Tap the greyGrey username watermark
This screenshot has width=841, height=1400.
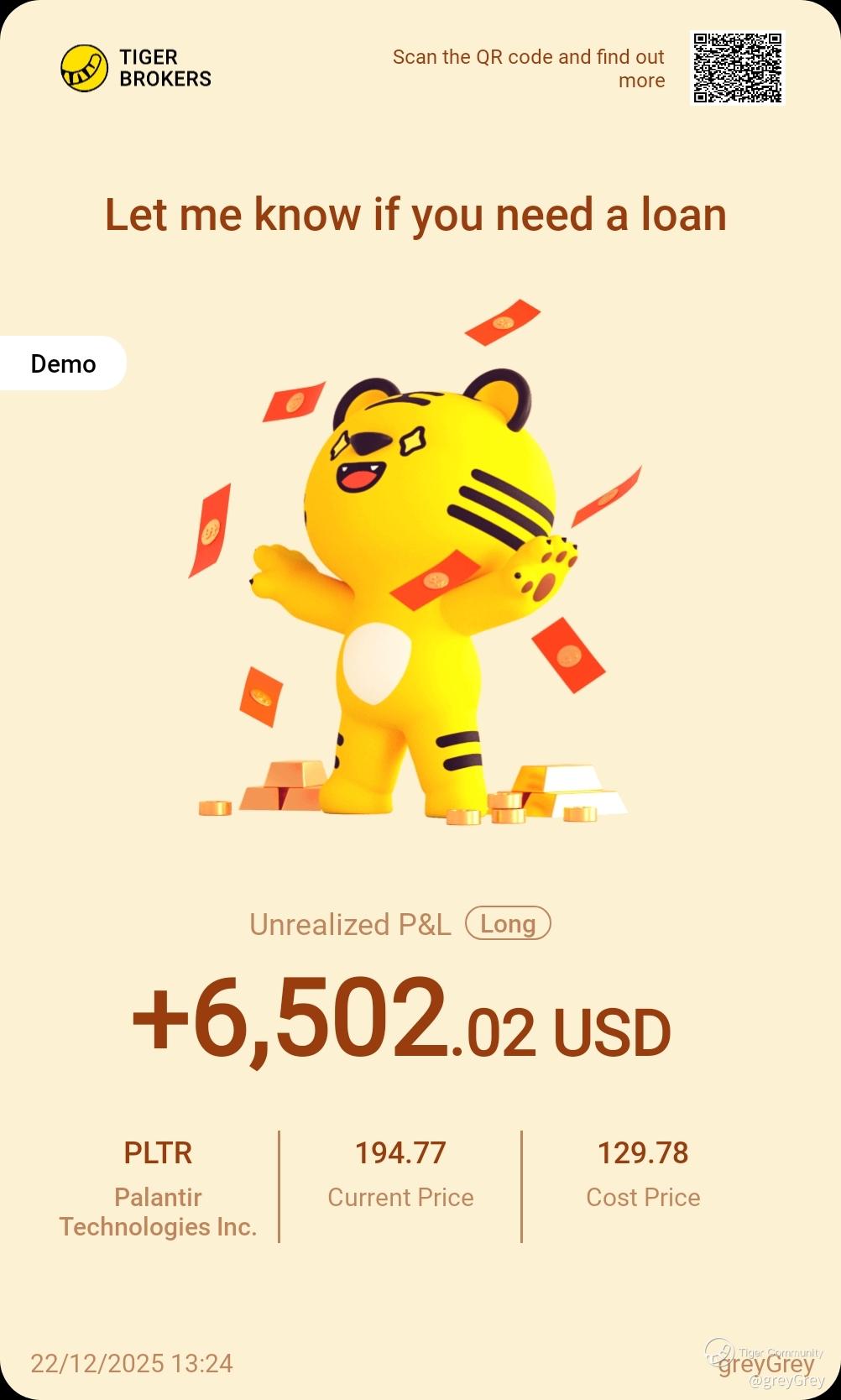[767, 1364]
